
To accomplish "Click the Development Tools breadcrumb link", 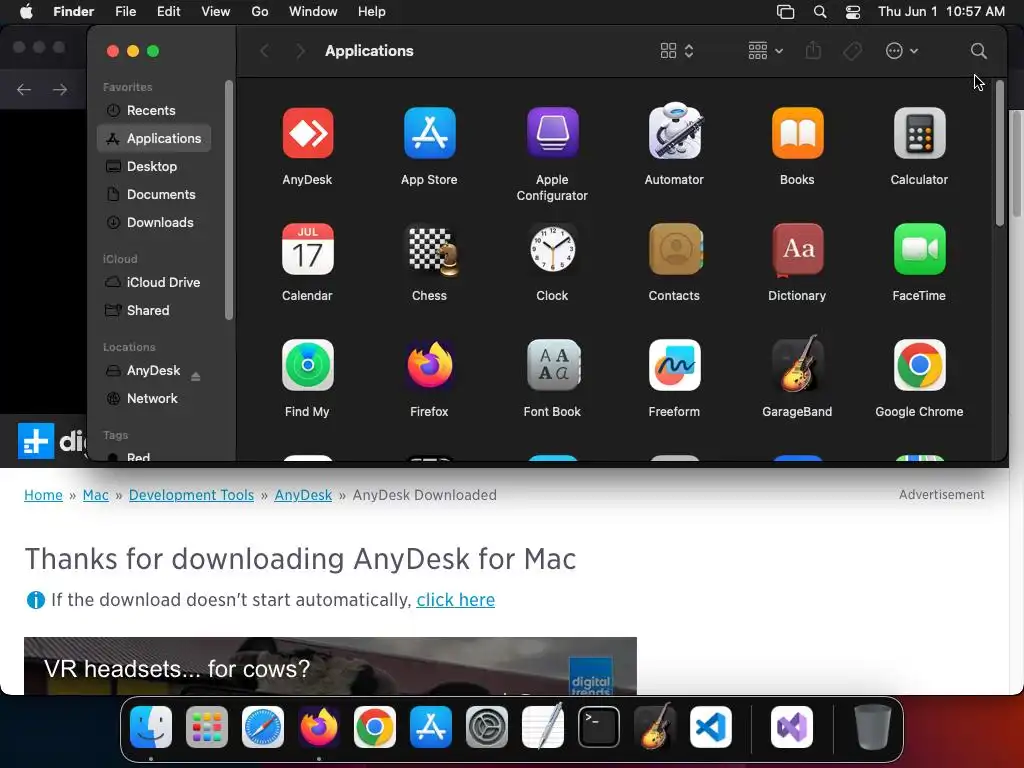I will click(191, 495).
